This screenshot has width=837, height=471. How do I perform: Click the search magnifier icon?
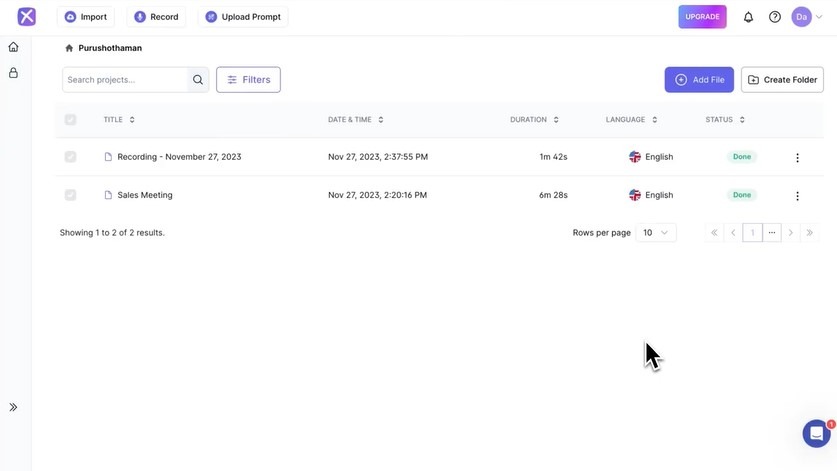click(198, 80)
